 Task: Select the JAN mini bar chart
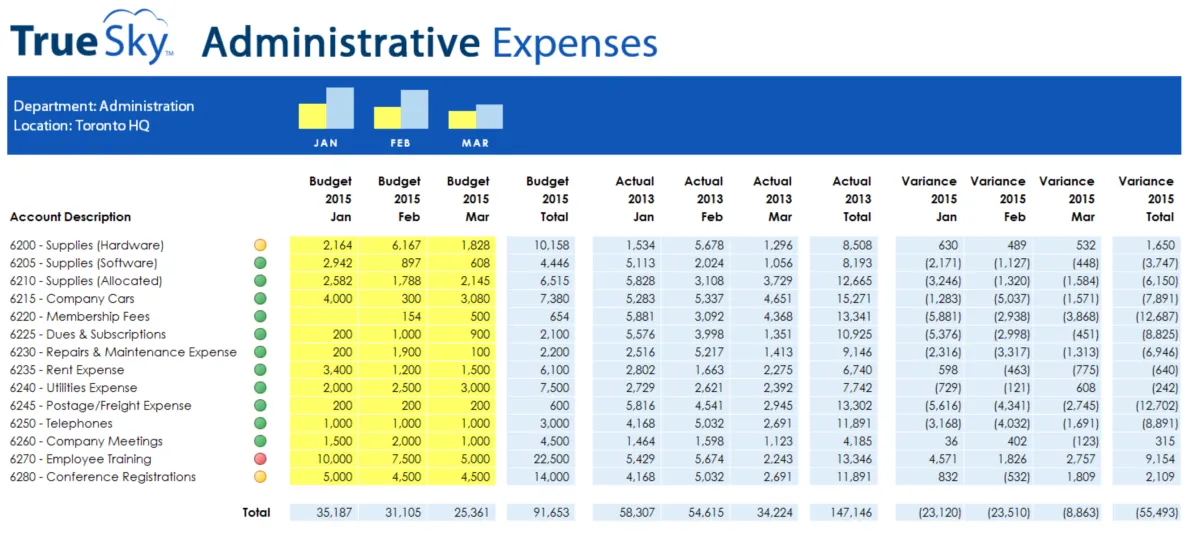click(x=326, y=108)
